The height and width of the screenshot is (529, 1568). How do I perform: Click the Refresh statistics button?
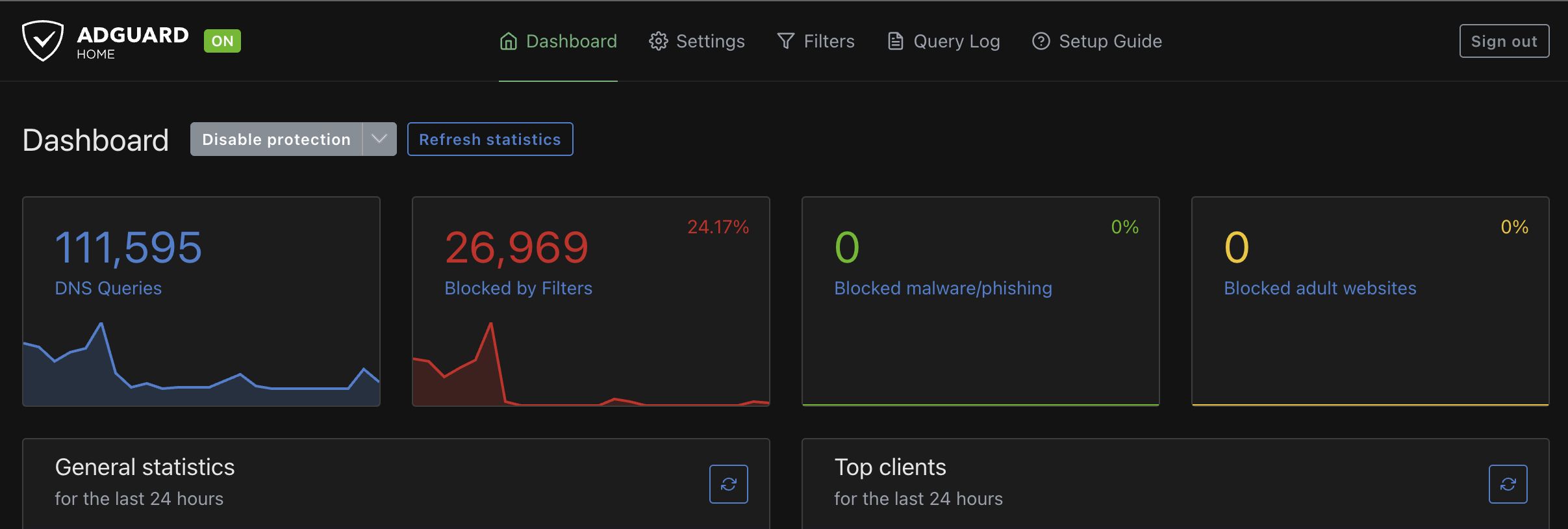pyautogui.click(x=490, y=139)
